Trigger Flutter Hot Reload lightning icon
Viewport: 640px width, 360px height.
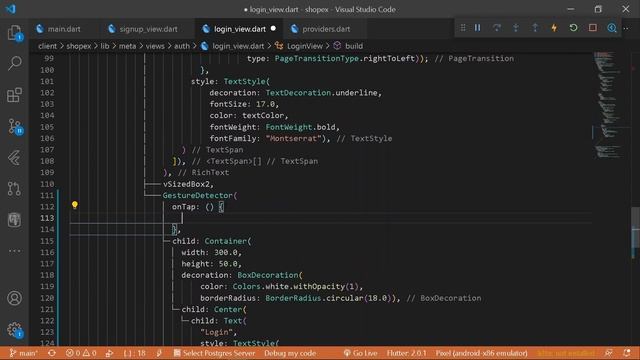(x=554, y=28)
